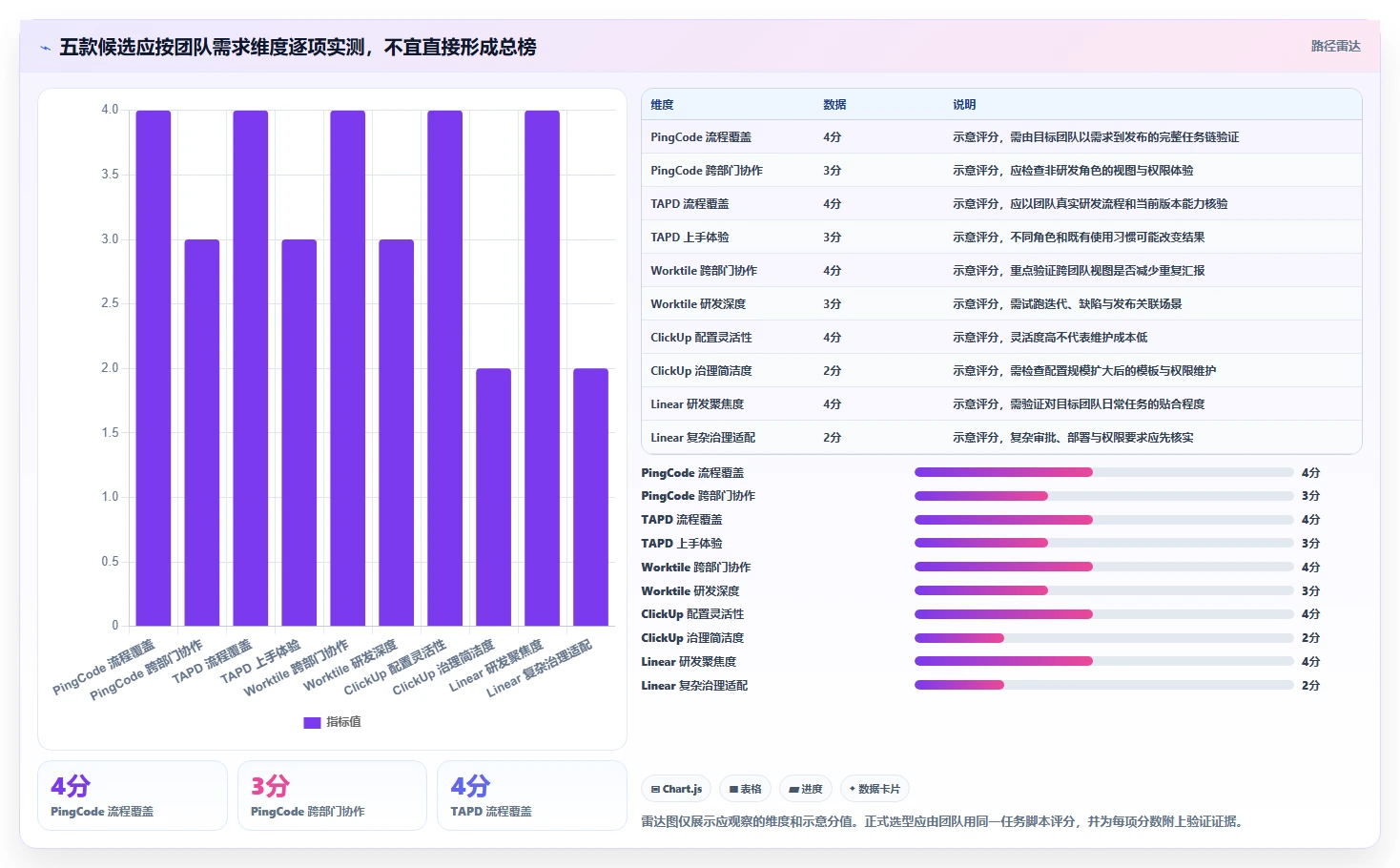Click ClickUp 配置灵活性 progress bar
Viewport: 1400px width, 868px height.
(x=1103, y=614)
